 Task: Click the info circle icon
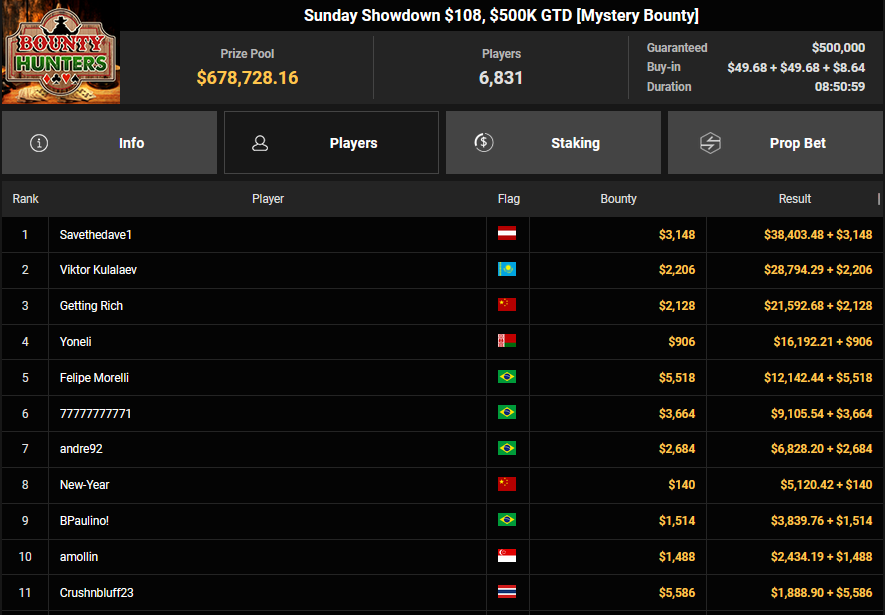pyautogui.click(x=39, y=143)
